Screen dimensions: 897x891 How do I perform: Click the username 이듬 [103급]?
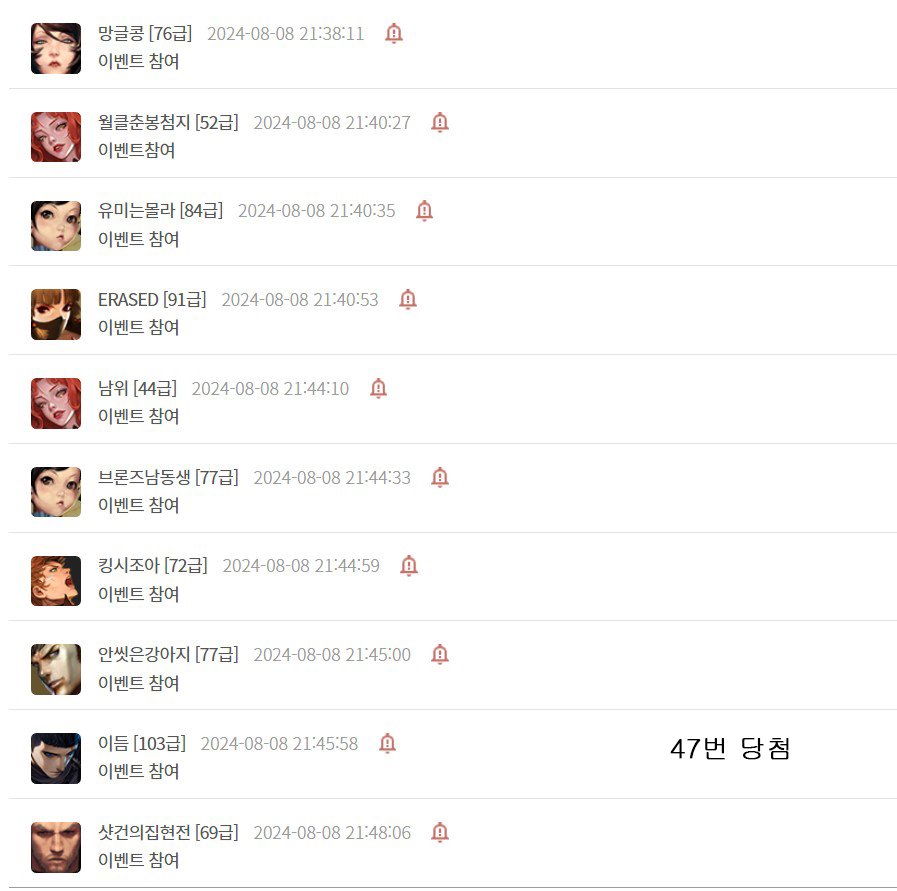point(142,743)
